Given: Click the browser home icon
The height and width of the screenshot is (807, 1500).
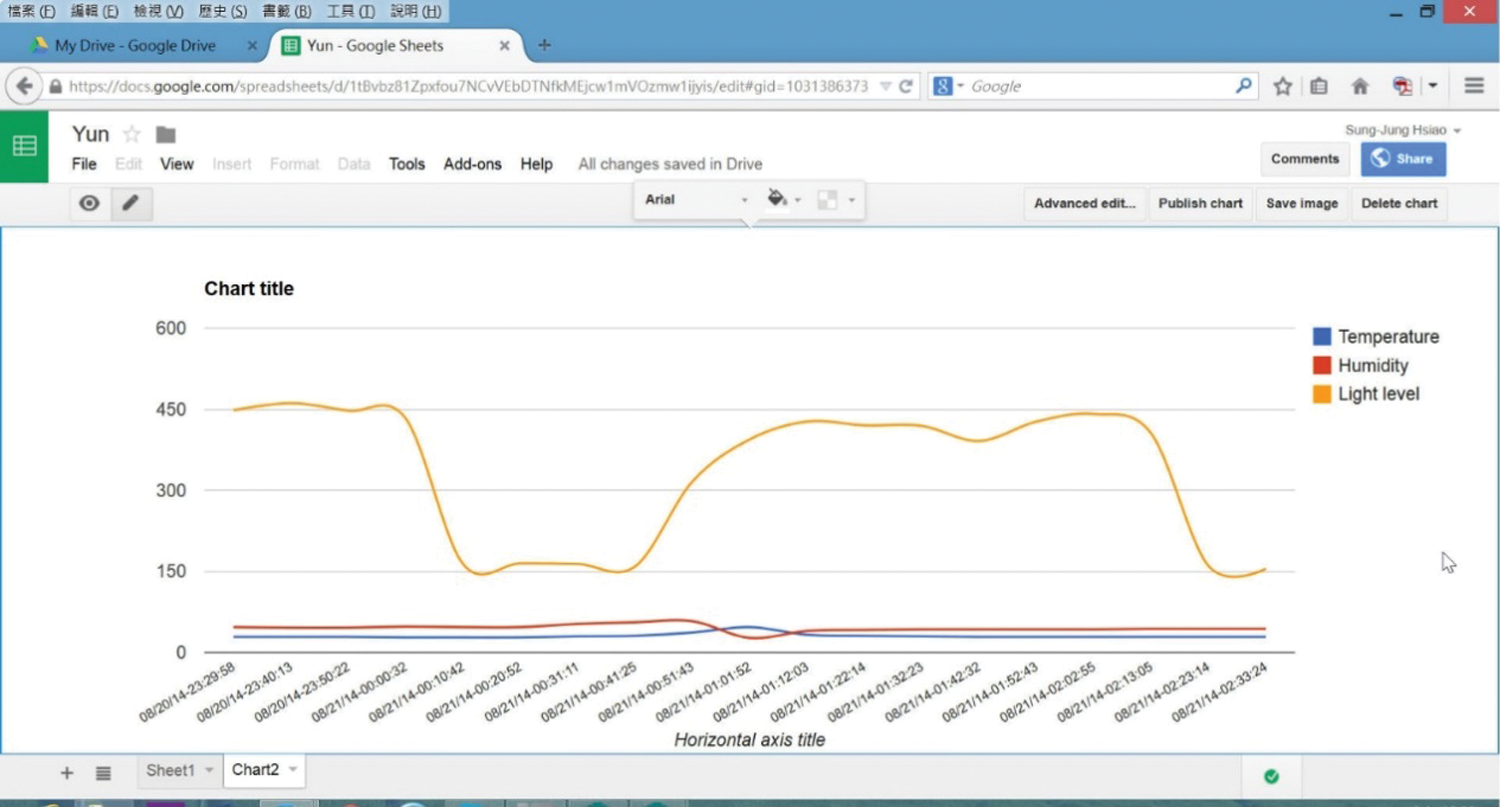Looking at the screenshot, I should tap(1360, 87).
